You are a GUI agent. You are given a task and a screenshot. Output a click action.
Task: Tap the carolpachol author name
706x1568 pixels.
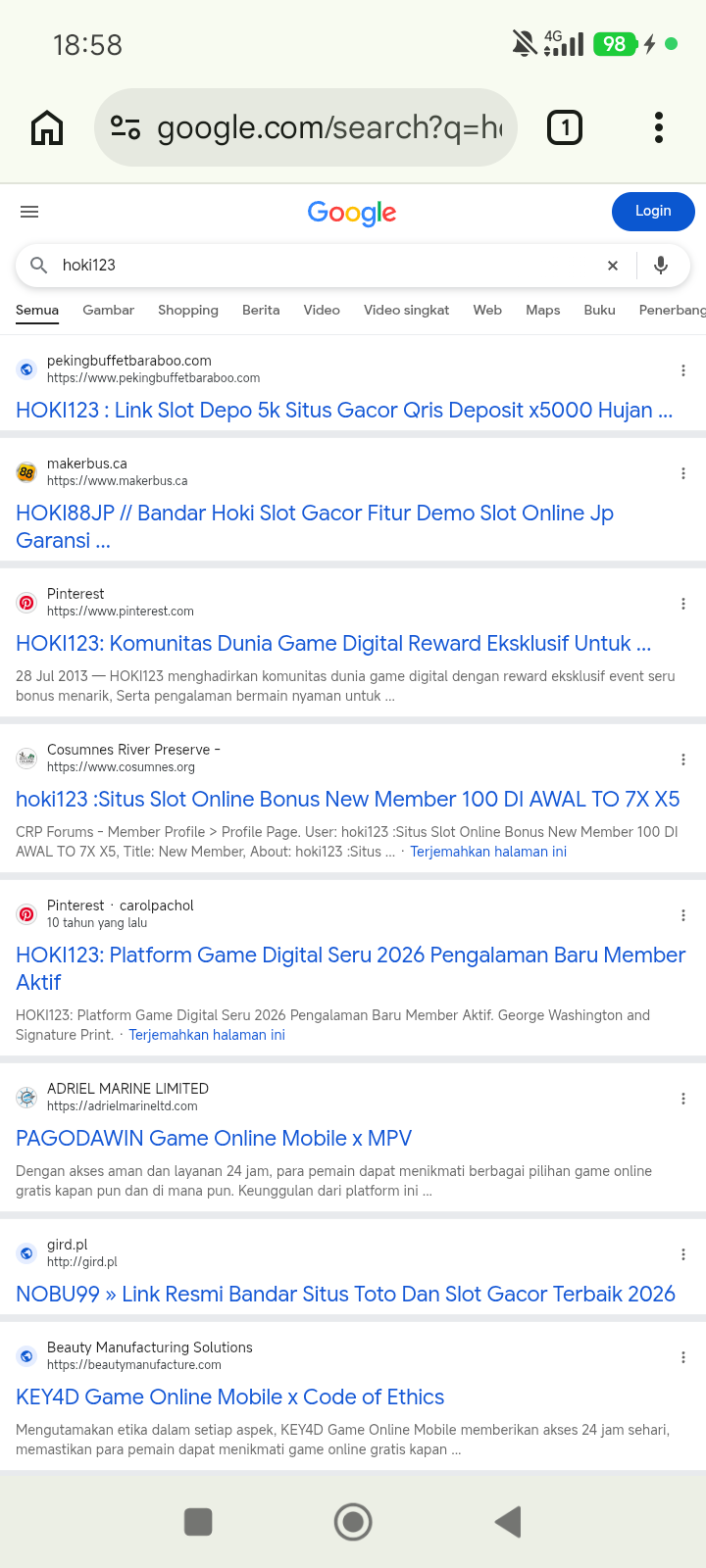[157, 906]
